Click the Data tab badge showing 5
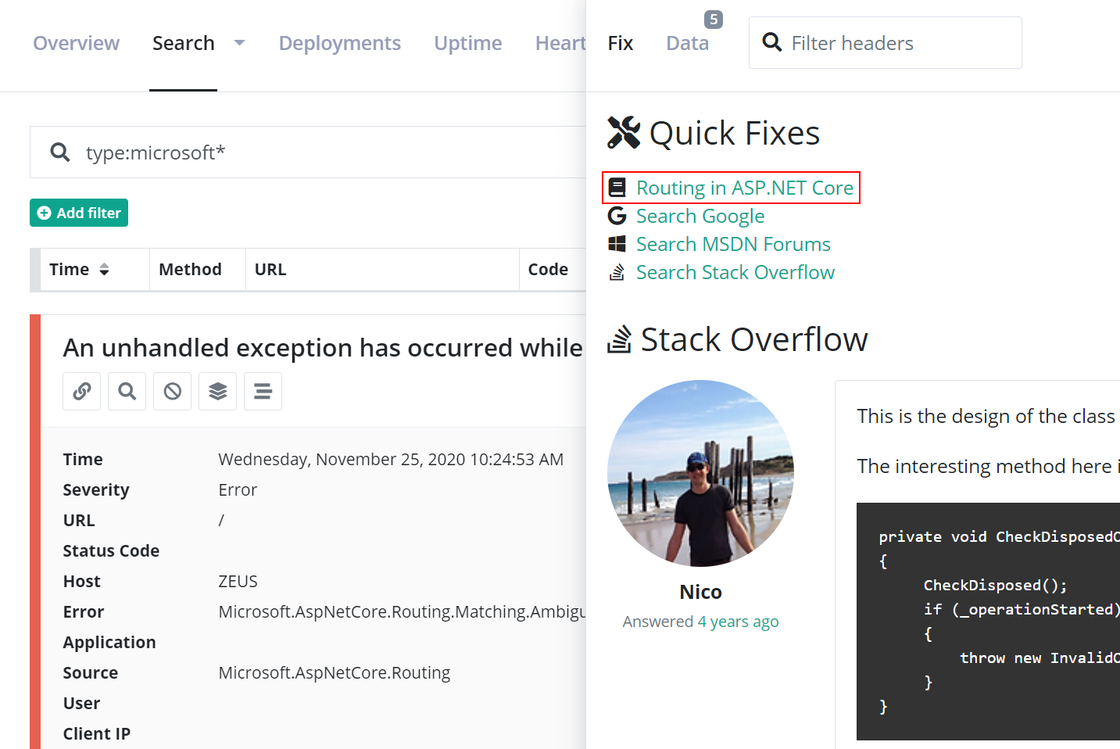The height and width of the screenshot is (749, 1120). coord(713,19)
